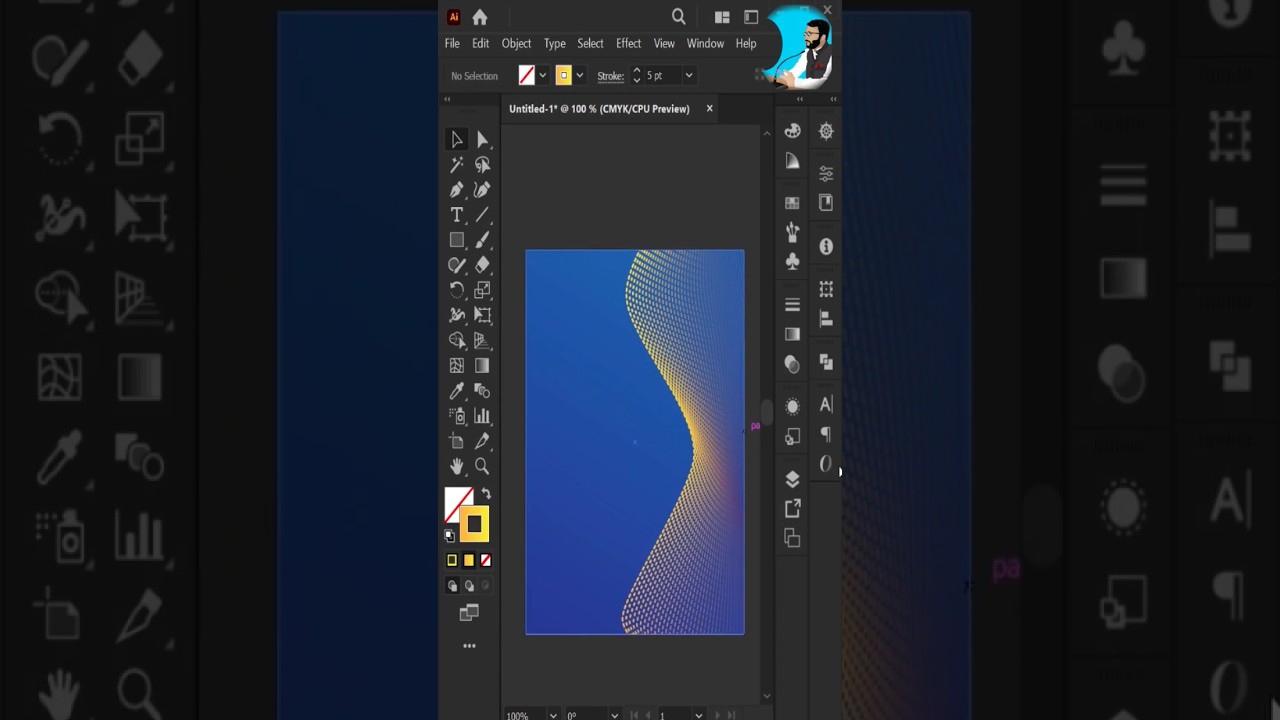Set paint to None mode button
Image resolution: width=1280 pixels, height=720 pixels.
486,561
